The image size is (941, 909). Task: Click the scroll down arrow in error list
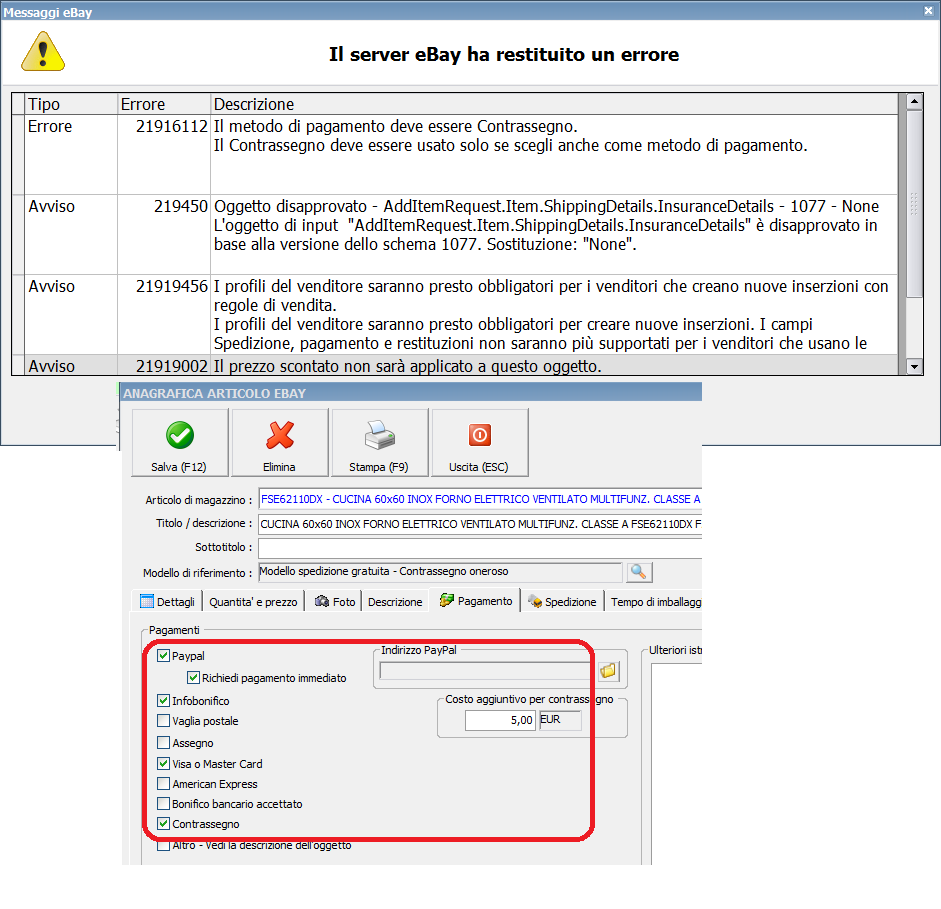click(914, 367)
